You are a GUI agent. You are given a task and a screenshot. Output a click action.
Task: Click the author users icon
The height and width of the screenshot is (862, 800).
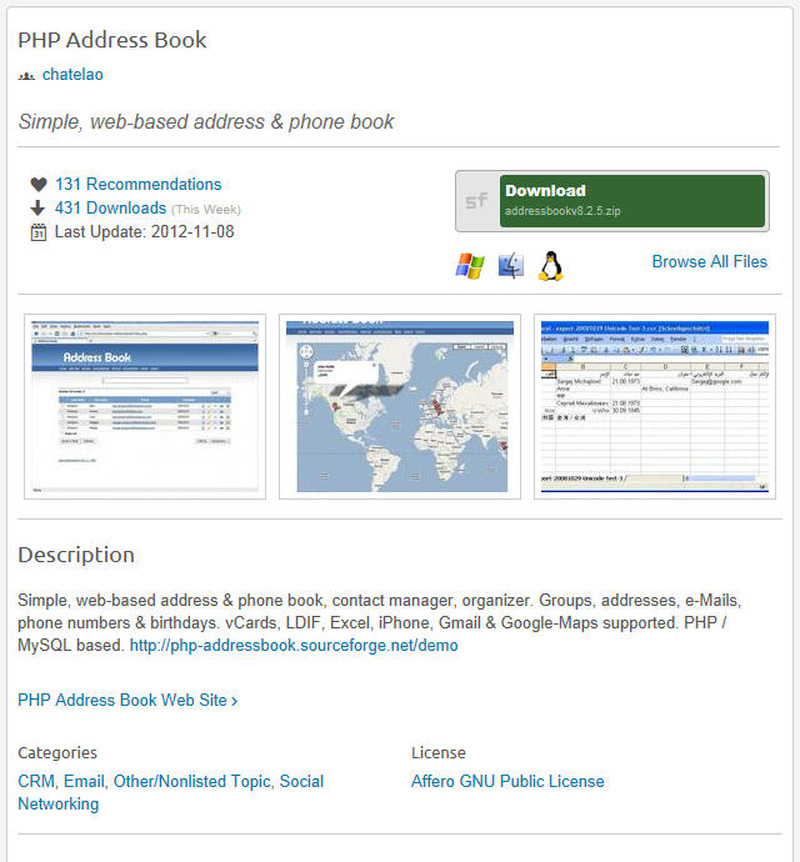pos(26,75)
